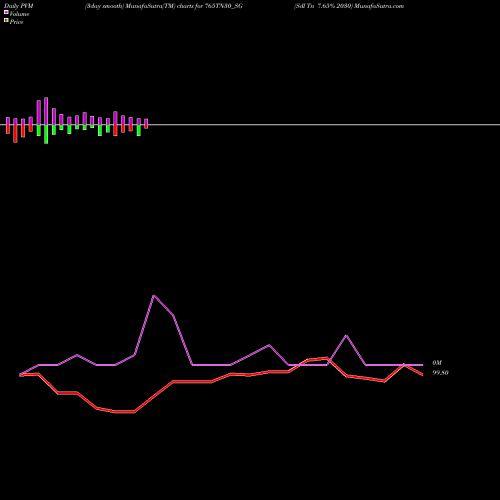Click the 'Price' legend label
This screenshot has height=500, width=500.
coord(16,22)
